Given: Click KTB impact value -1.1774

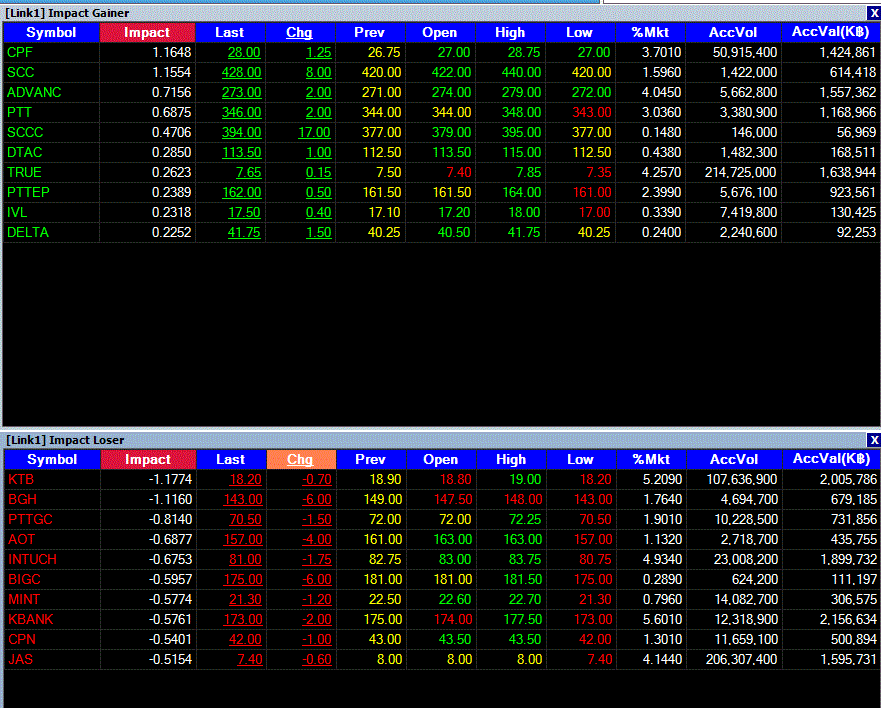Looking at the screenshot, I should coord(170,480).
